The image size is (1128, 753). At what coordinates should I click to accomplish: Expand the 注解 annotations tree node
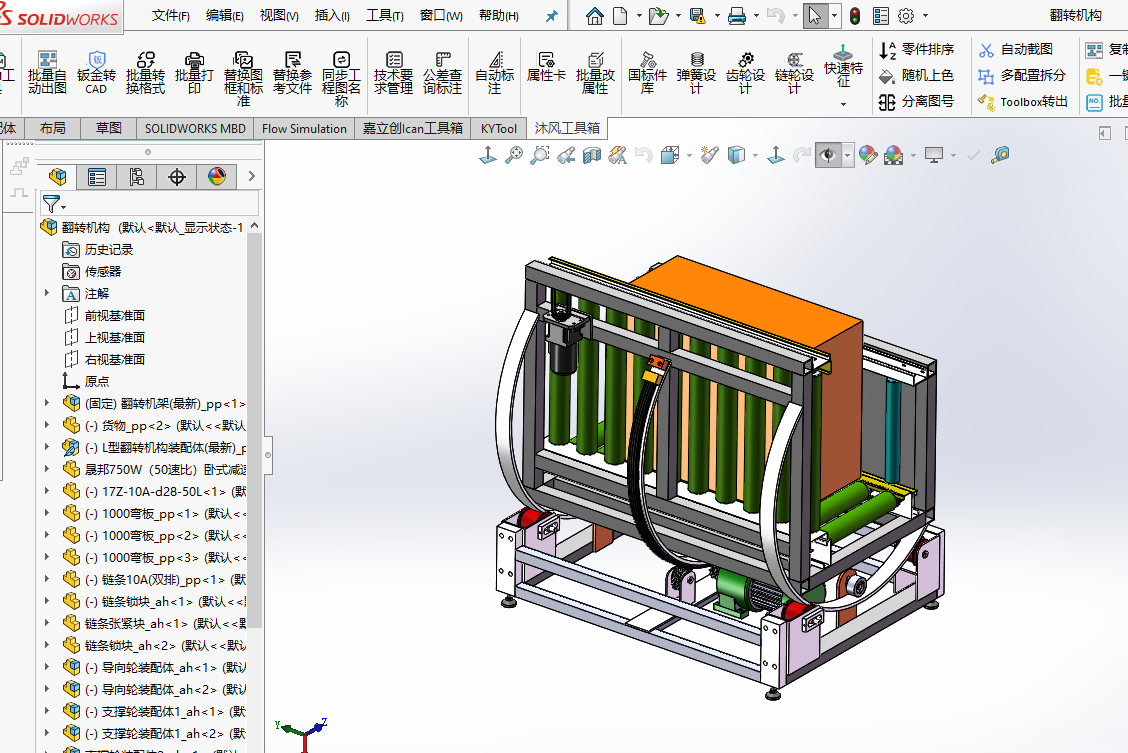[47, 293]
